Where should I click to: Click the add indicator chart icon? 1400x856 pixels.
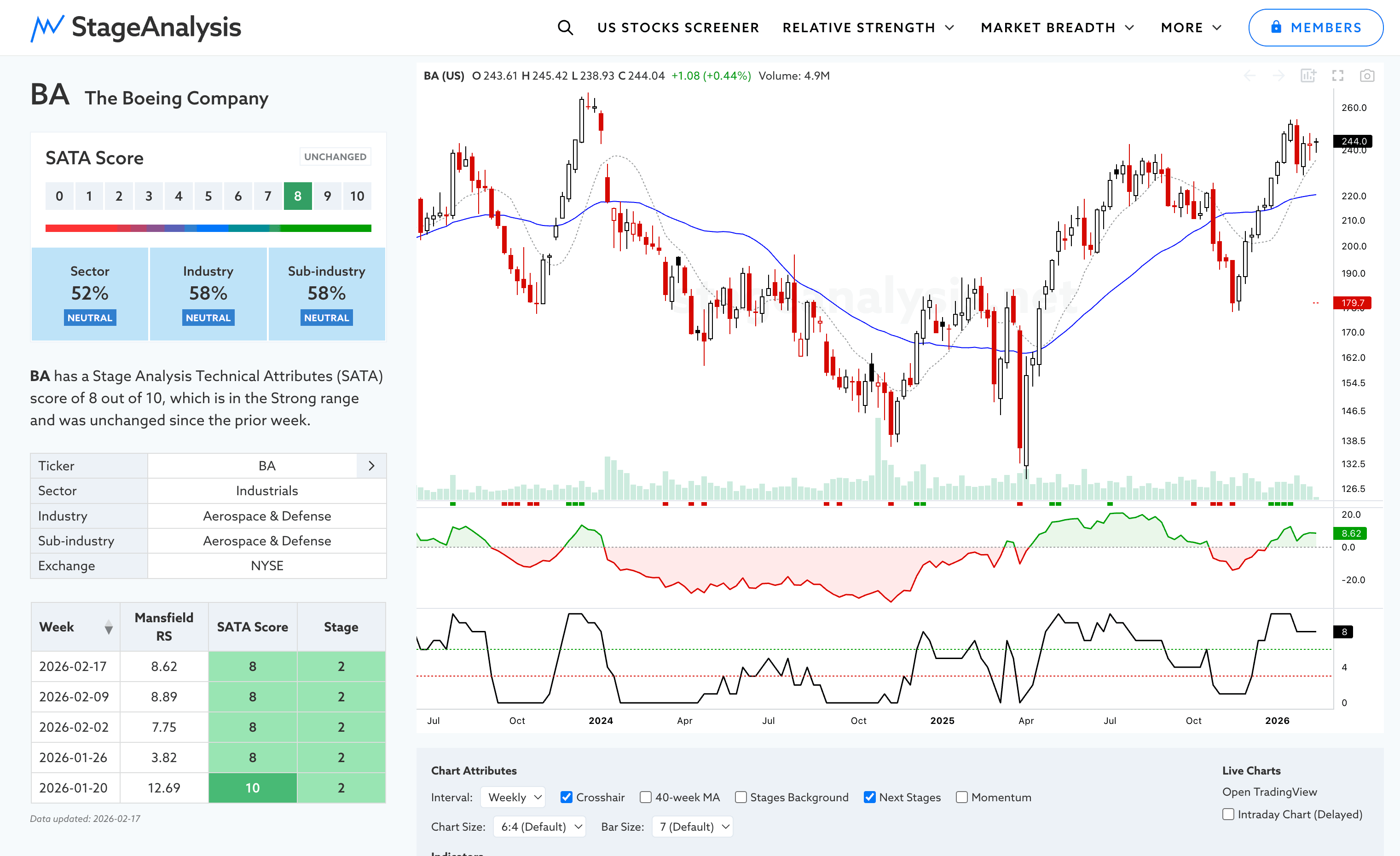click(x=1308, y=75)
